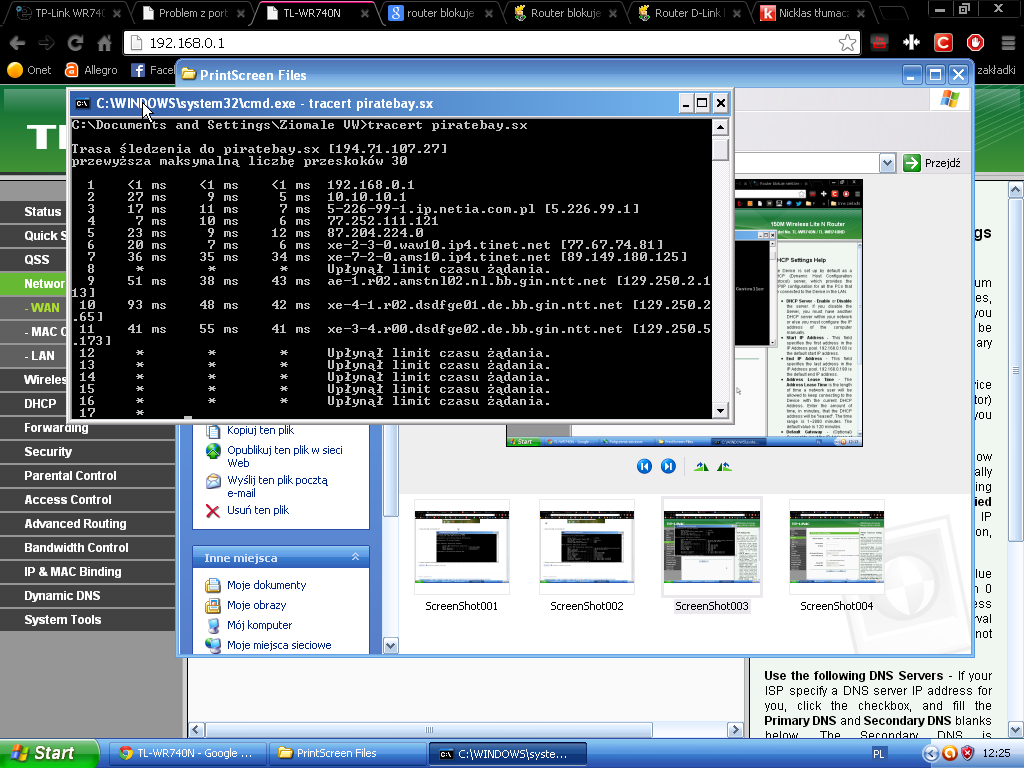Image resolution: width=1024 pixels, height=768 pixels.
Task: Switch to the Problem z port browser tab
Action: (190, 13)
